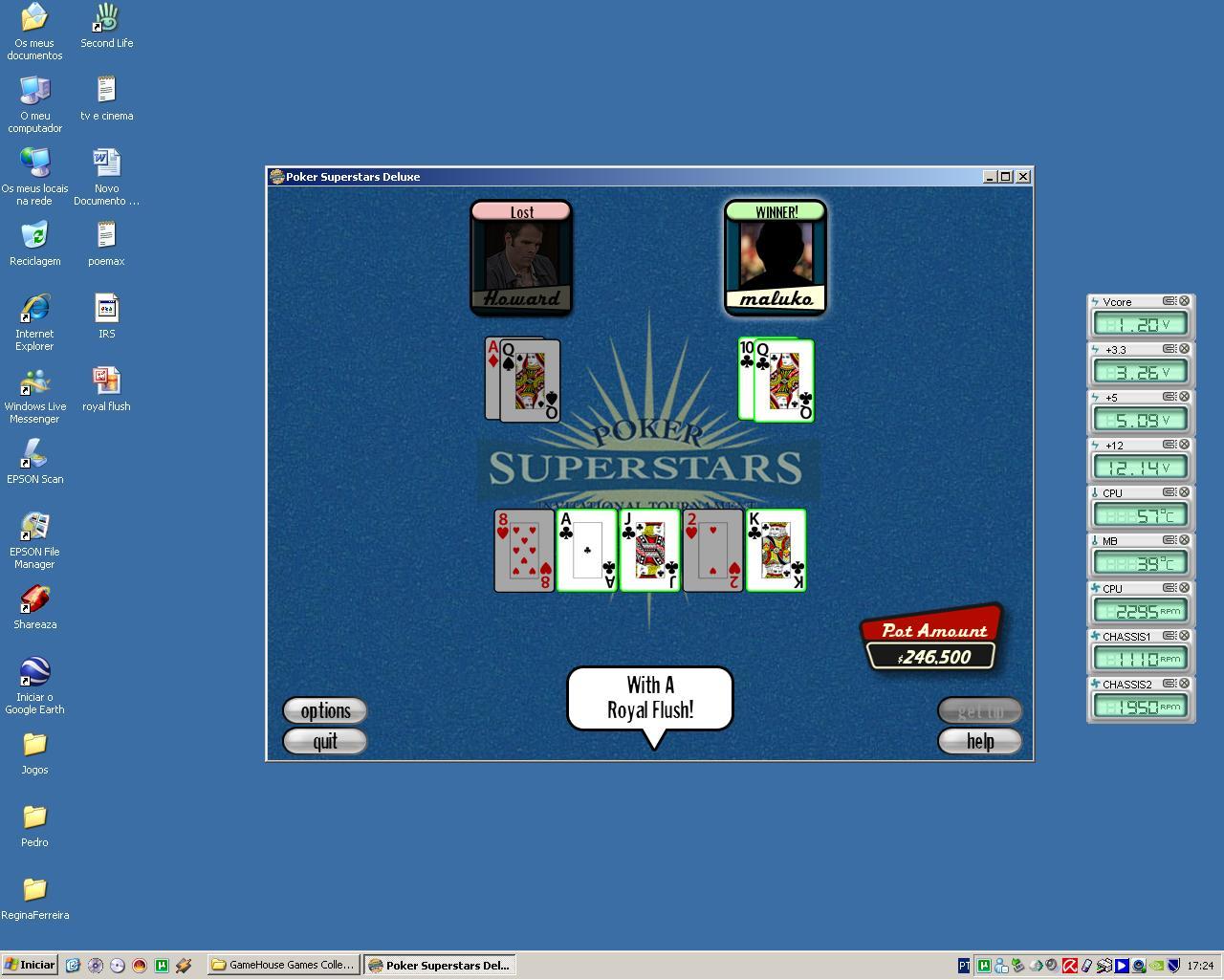The image size is (1224, 980).
Task: Click the 12.14 V voltage reading
Action: pos(1141,468)
